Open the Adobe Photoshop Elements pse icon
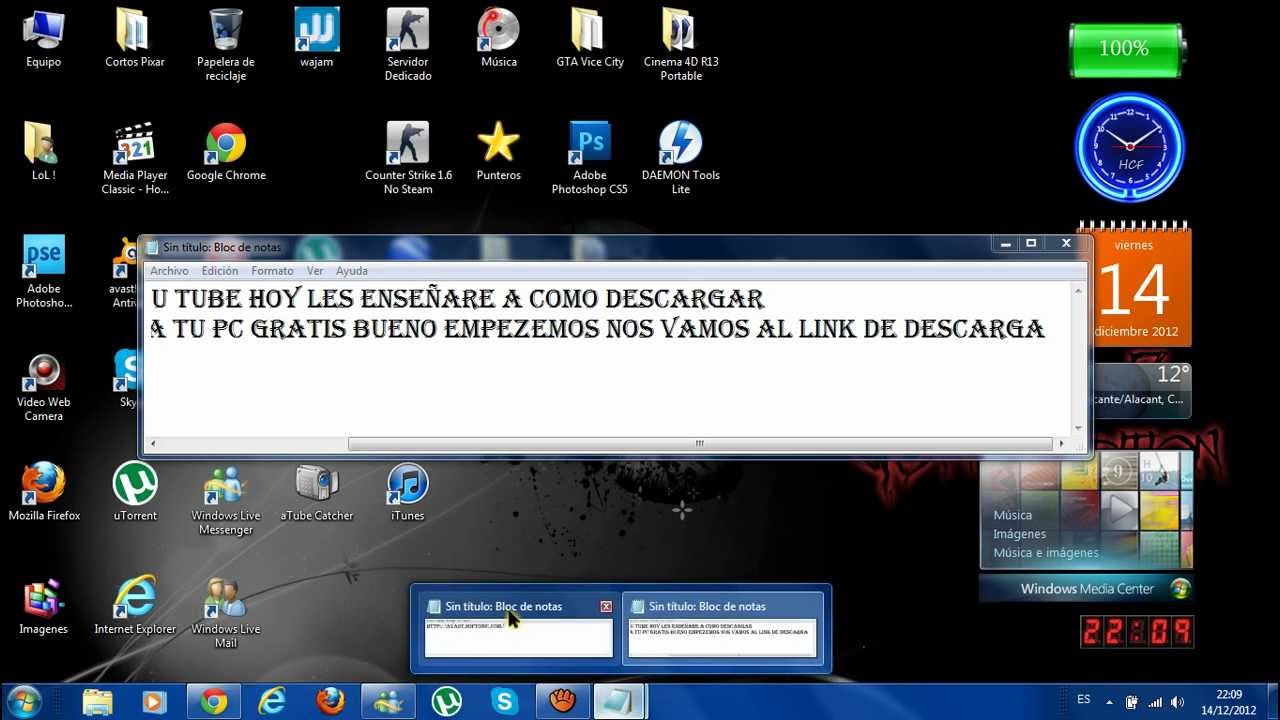The image size is (1280, 720). (x=43, y=272)
